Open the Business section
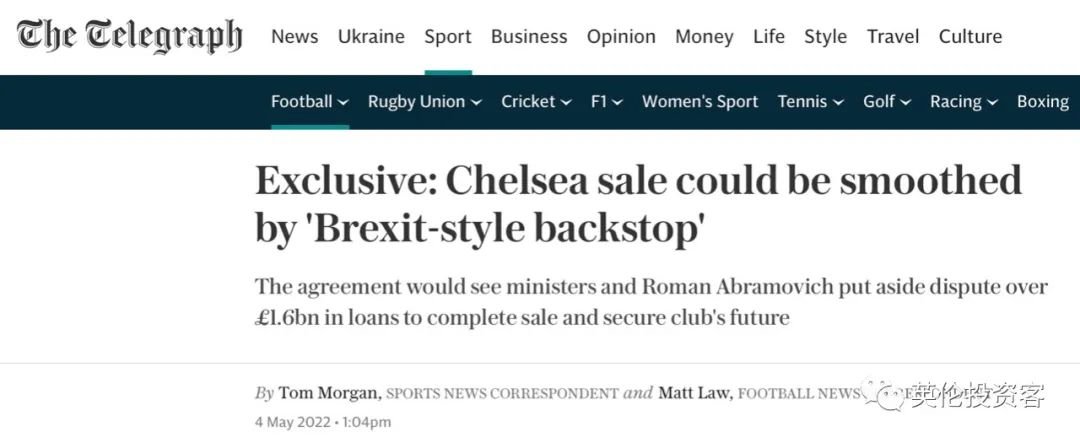Viewport: 1080px width, 443px height. [x=529, y=37]
